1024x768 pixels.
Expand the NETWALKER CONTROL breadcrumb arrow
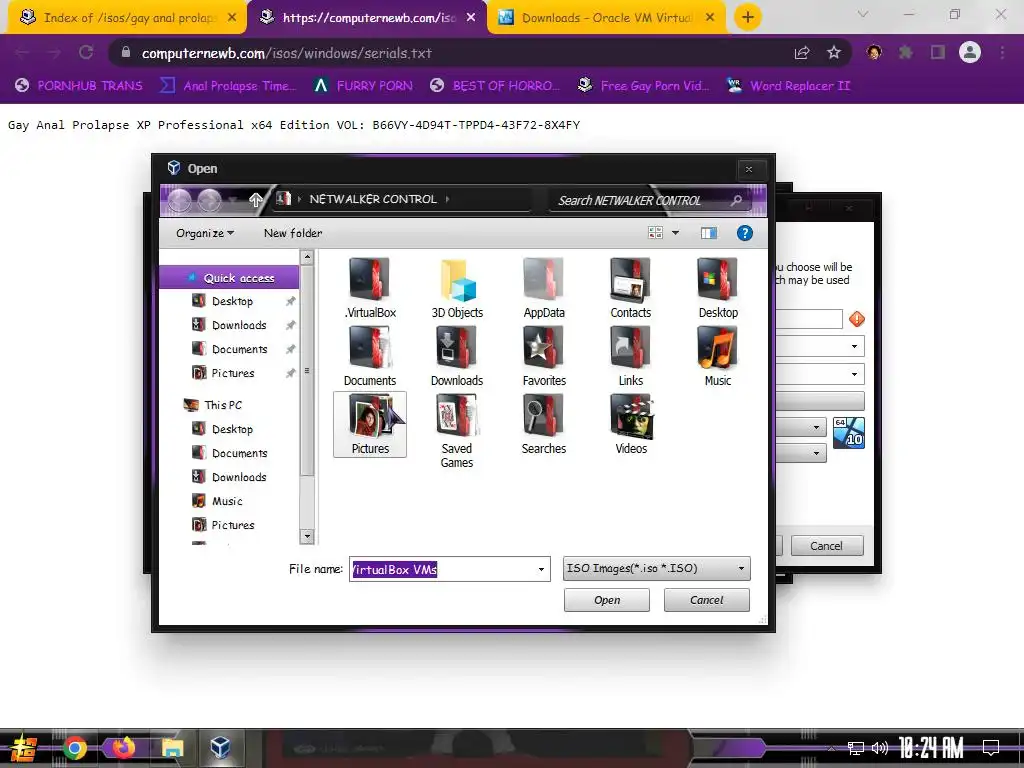[x=447, y=199]
